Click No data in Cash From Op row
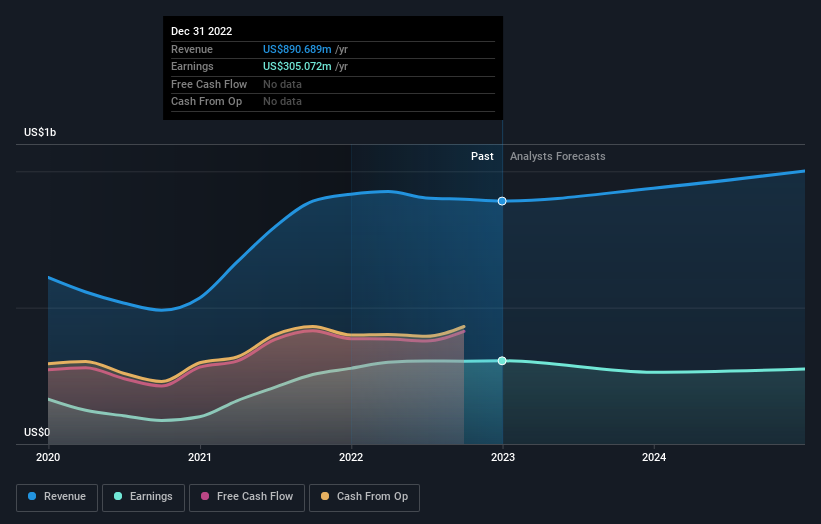Viewport: 821px width, 524px height. pos(282,102)
